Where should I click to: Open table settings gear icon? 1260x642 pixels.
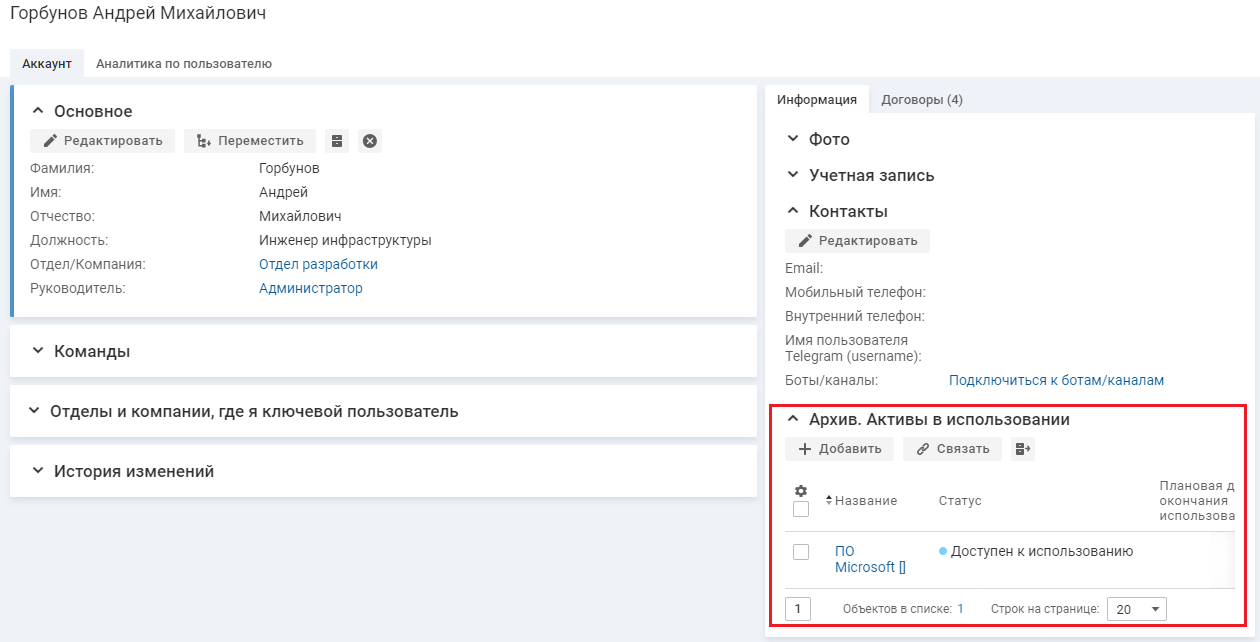click(x=800, y=491)
